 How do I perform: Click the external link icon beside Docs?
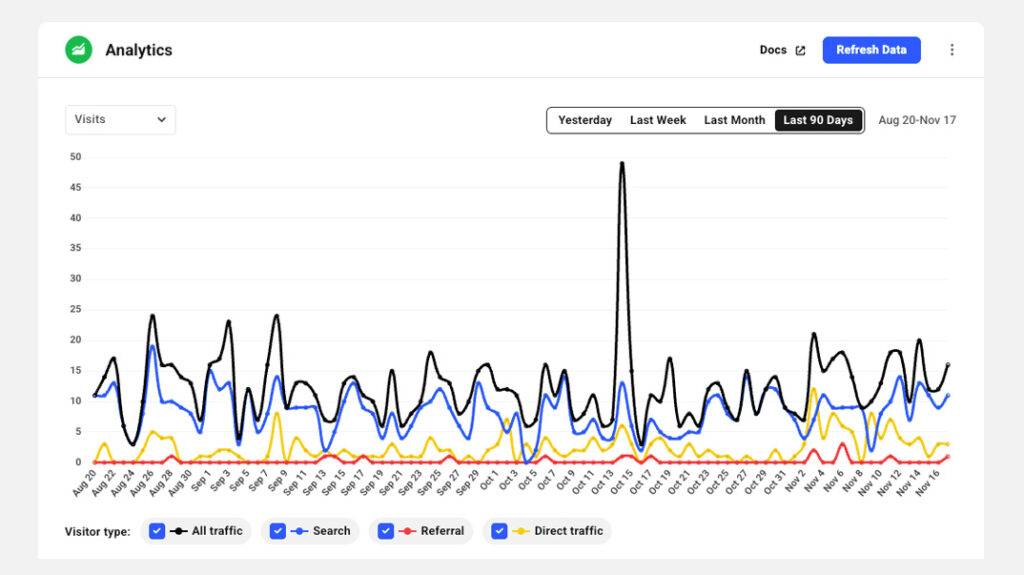point(800,51)
